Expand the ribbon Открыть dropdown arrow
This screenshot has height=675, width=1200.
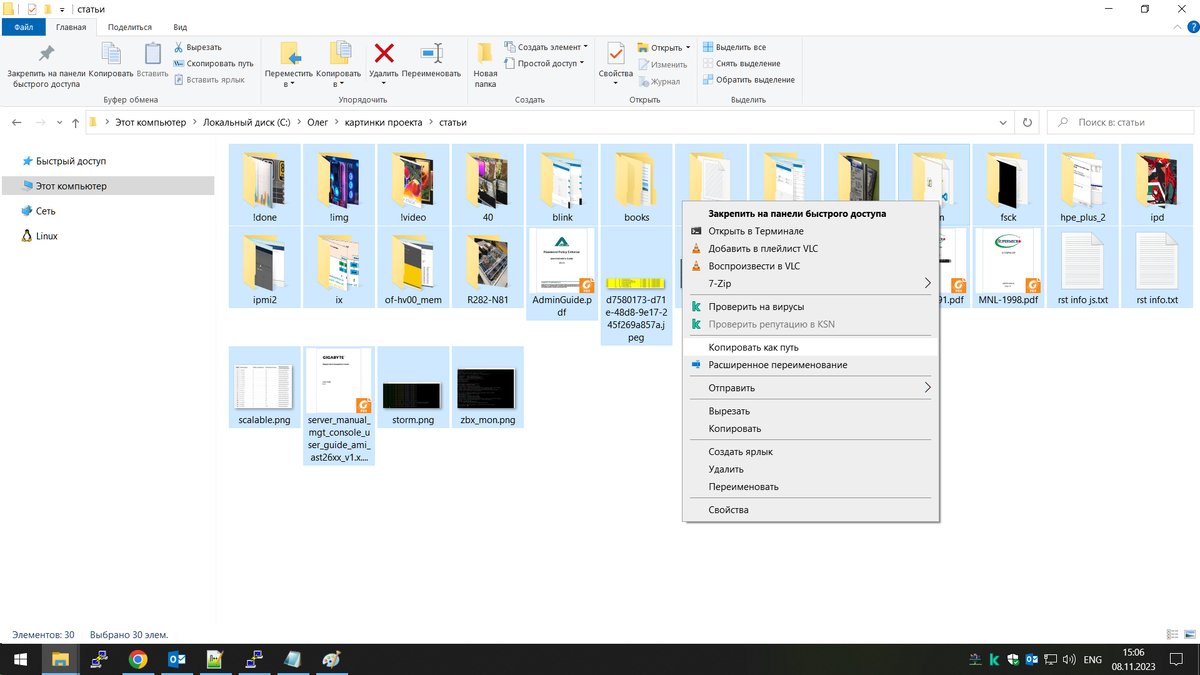click(687, 47)
